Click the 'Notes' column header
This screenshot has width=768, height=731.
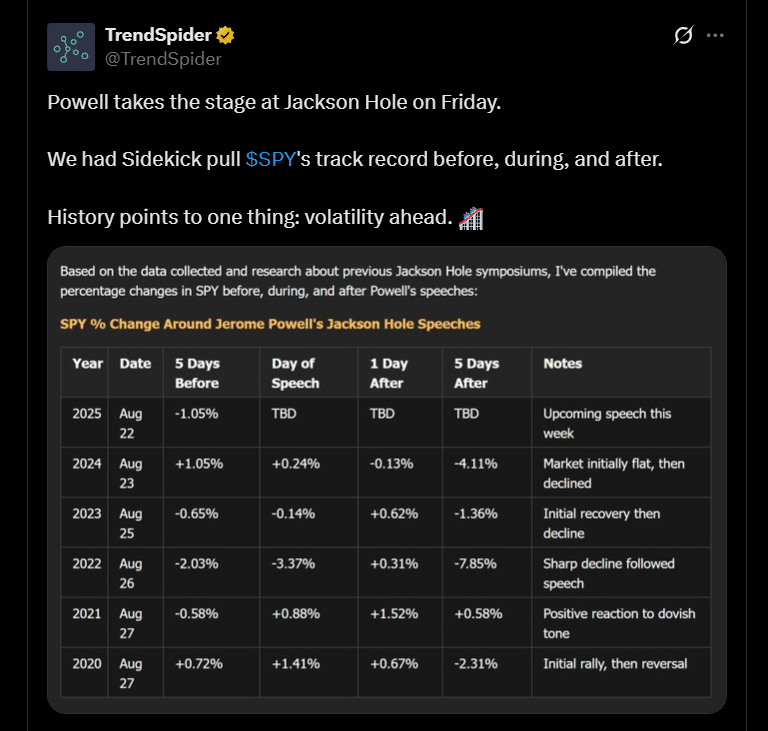[562, 364]
